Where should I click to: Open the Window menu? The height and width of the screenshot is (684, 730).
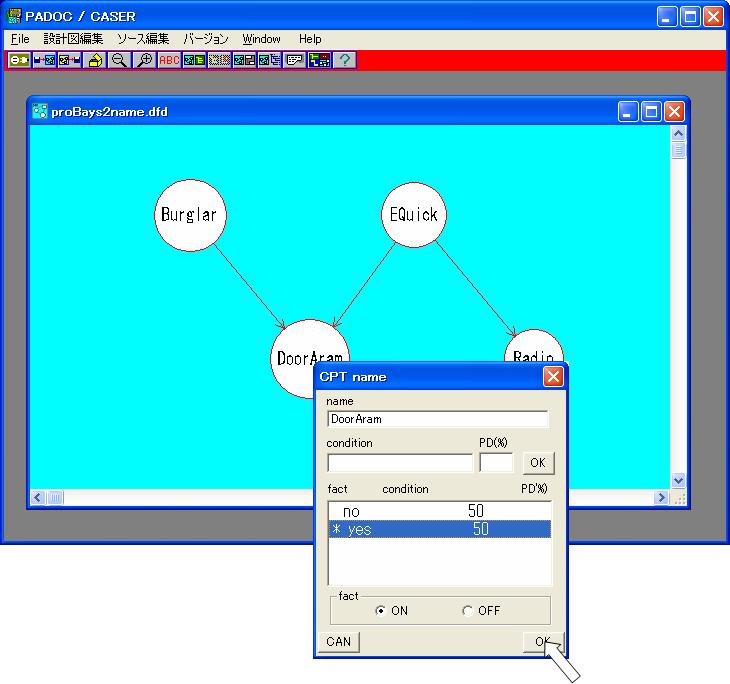coord(261,39)
